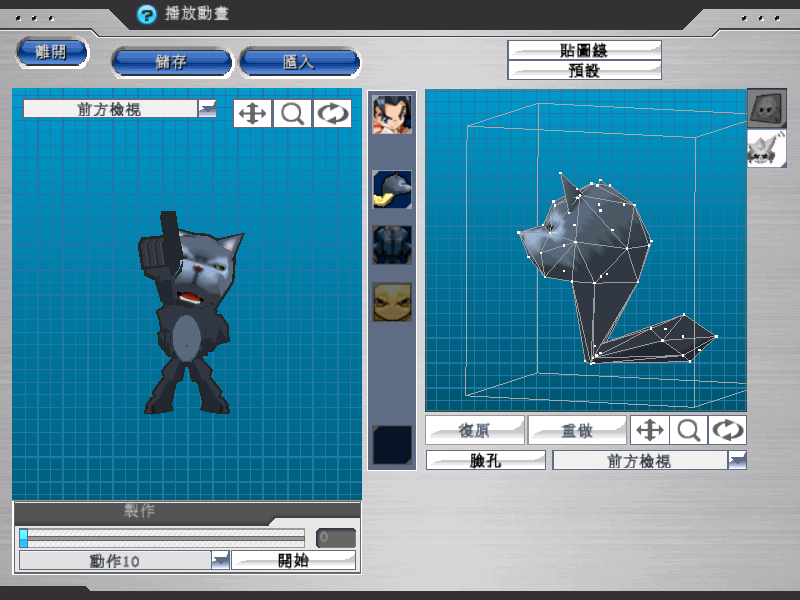
Task: Select the rotate tool under the wireframe view
Action: click(x=727, y=431)
